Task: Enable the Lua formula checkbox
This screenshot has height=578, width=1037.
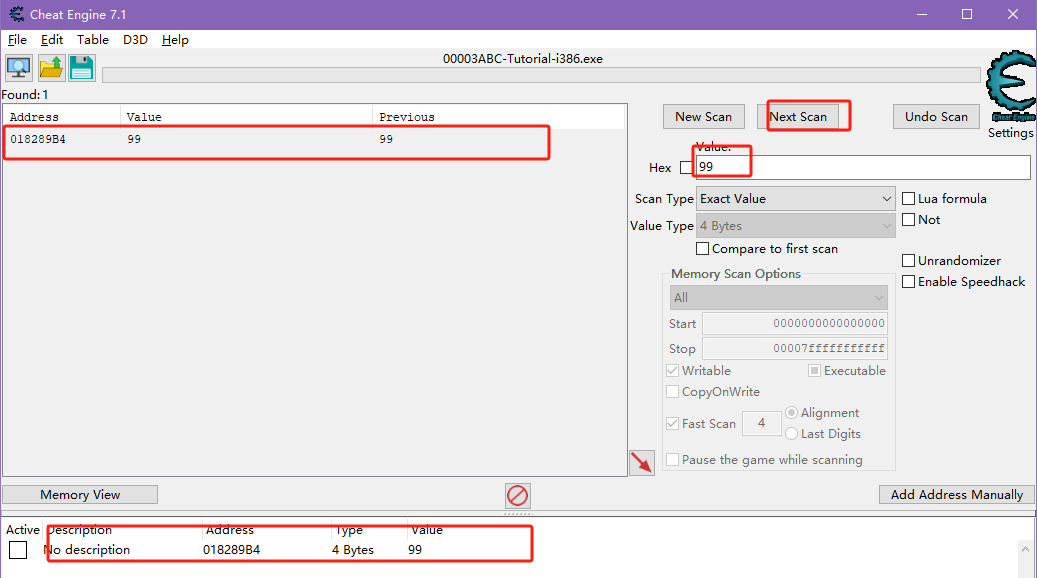Action: pos(909,198)
